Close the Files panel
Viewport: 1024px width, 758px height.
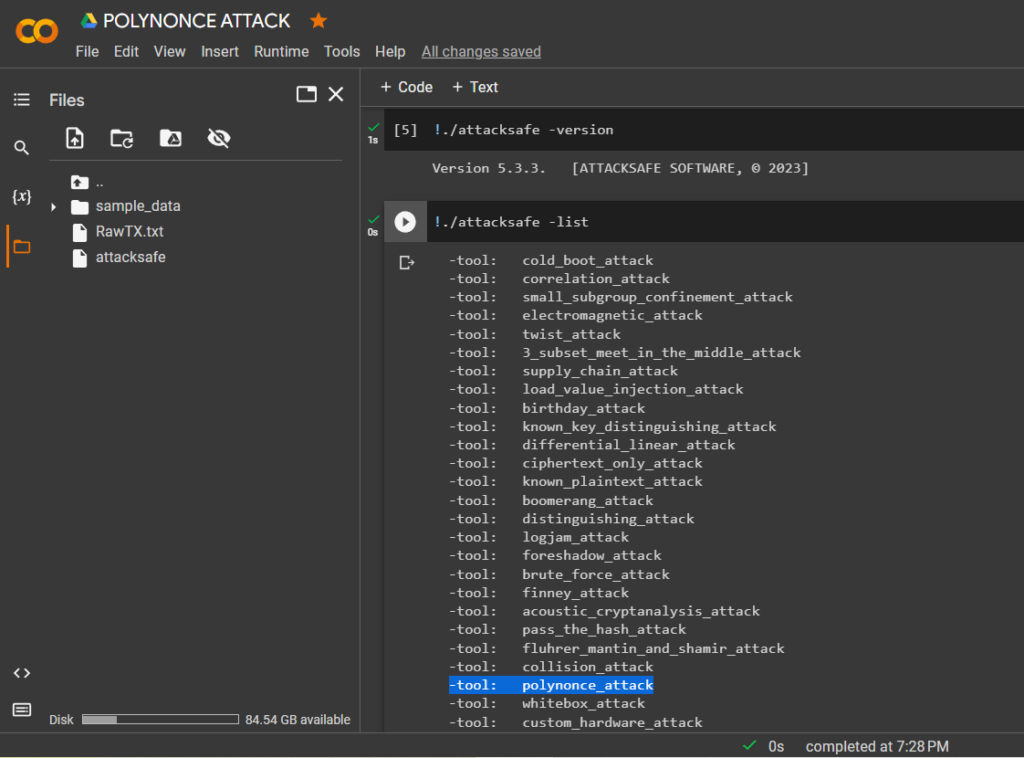click(x=336, y=95)
